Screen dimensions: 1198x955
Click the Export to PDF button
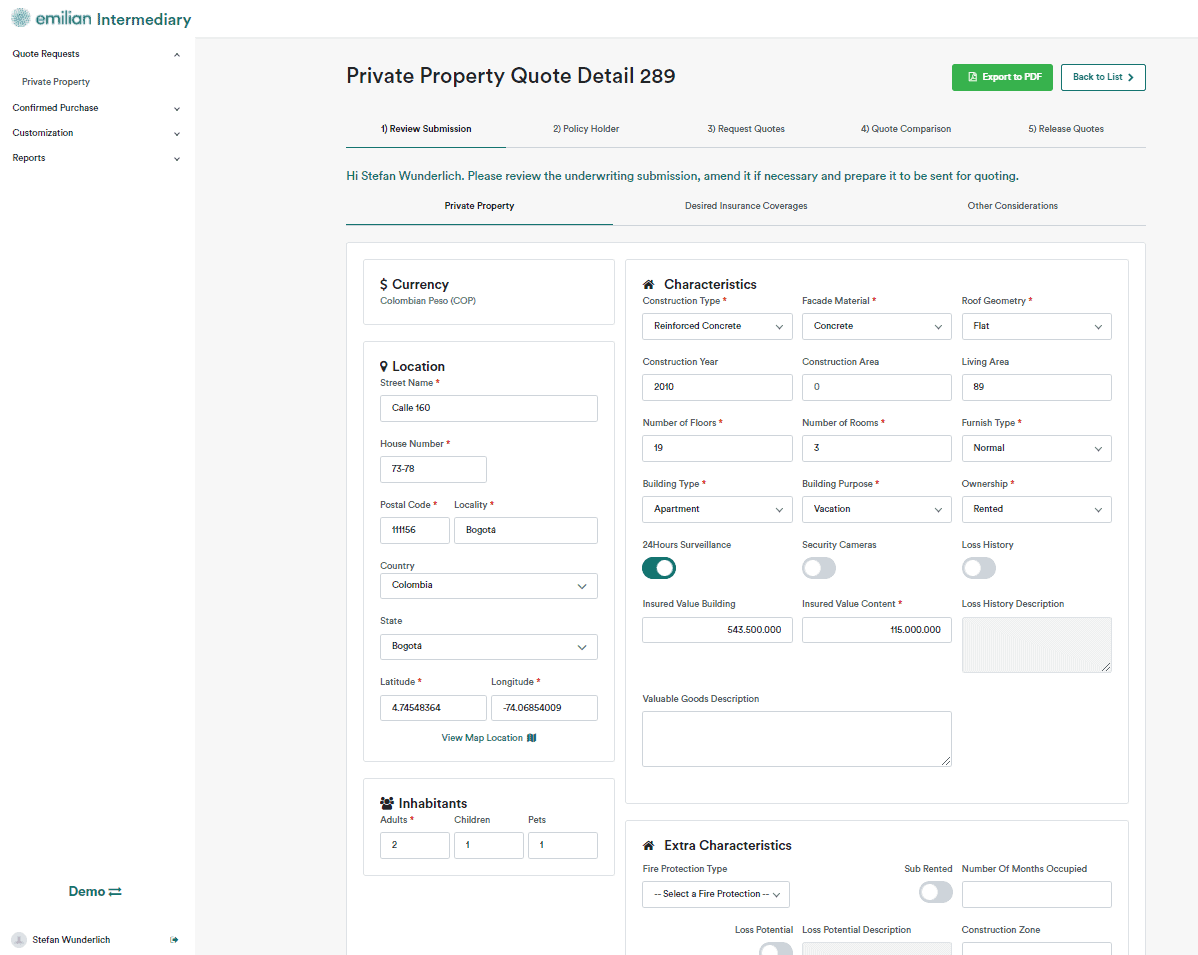[1002, 77]
